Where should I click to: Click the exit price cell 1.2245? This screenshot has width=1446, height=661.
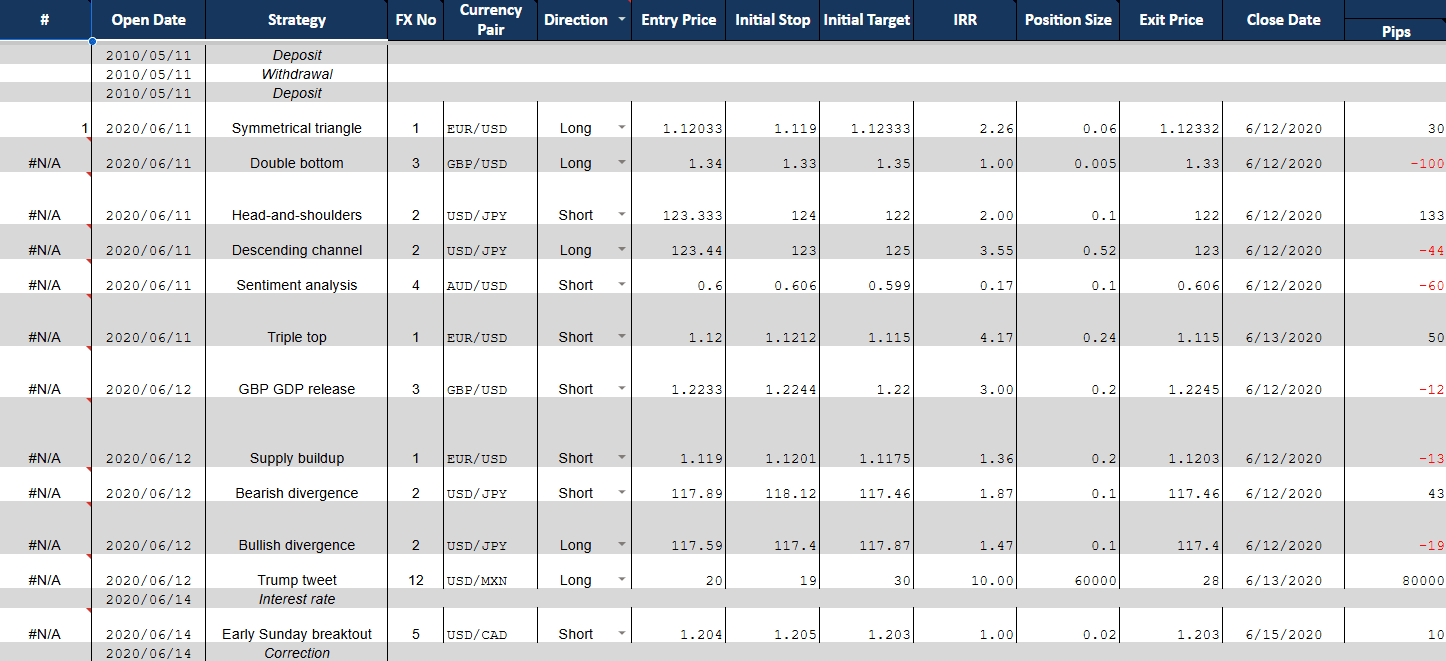(x=1171, y=372)
